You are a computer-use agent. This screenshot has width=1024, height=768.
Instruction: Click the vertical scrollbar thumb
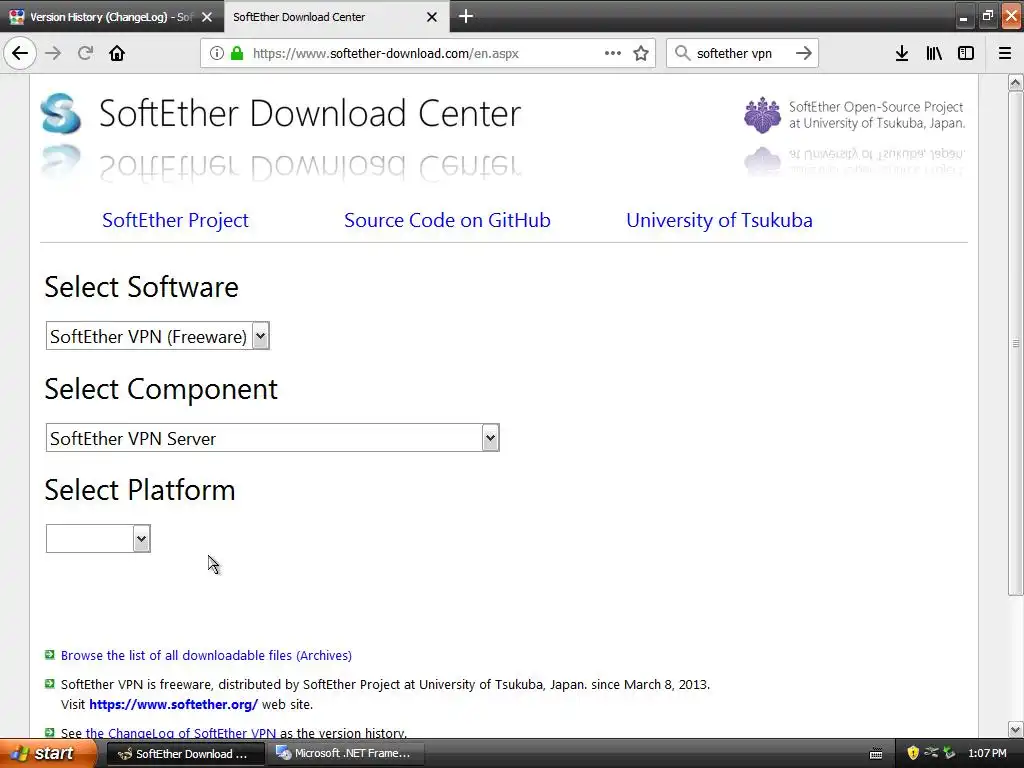tap(1015, 343)
